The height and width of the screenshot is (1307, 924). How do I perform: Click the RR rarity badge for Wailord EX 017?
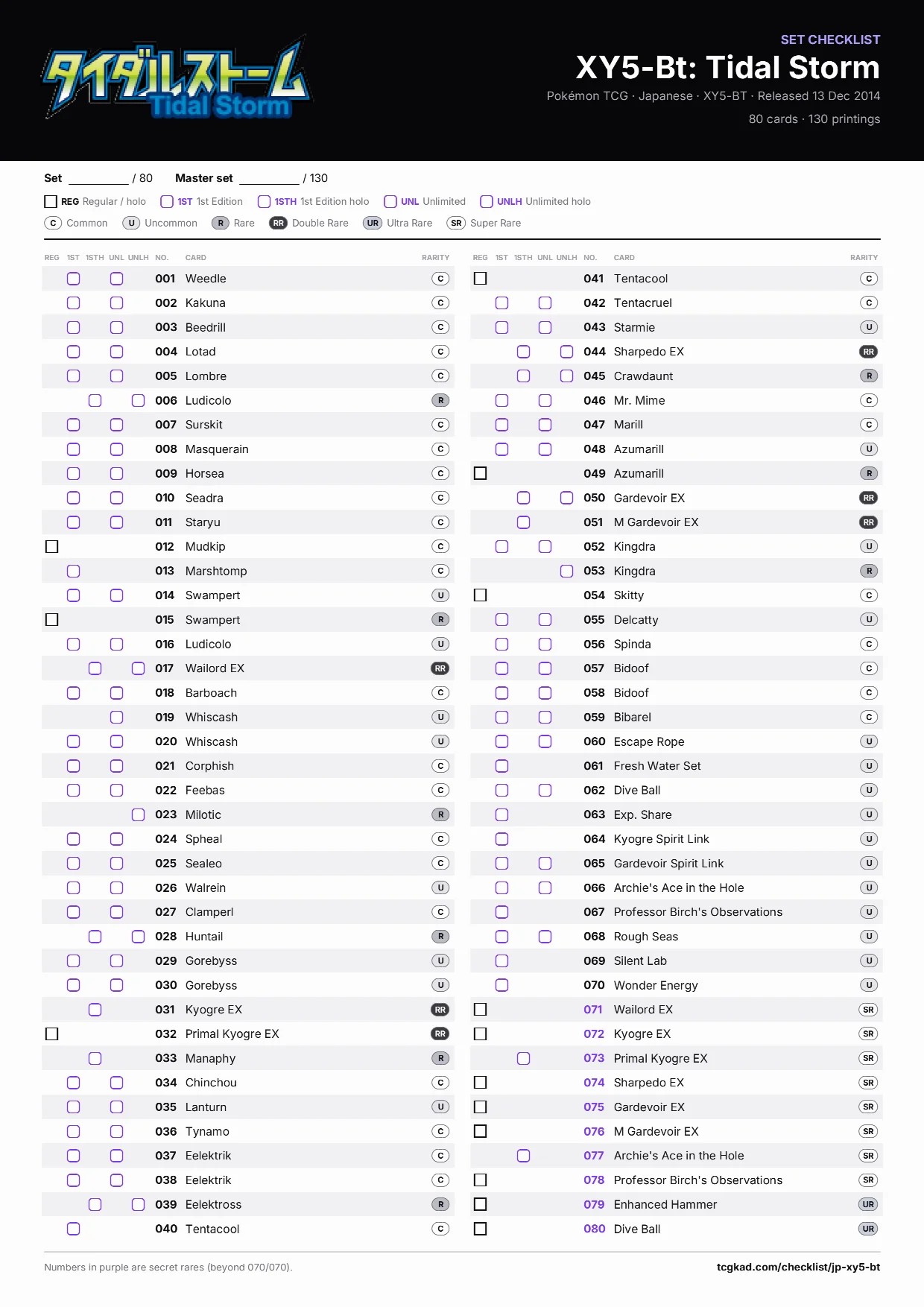pyautogui.click(x=440, y=668)
